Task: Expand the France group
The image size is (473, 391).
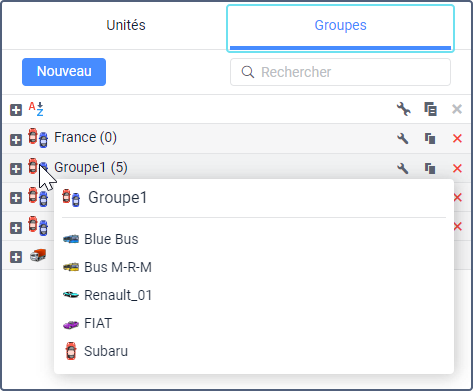Action: pyautogui.click(x=16, y=140)
